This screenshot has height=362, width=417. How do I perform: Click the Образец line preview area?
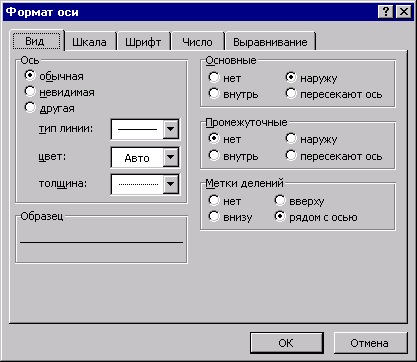tap(101, 242)
